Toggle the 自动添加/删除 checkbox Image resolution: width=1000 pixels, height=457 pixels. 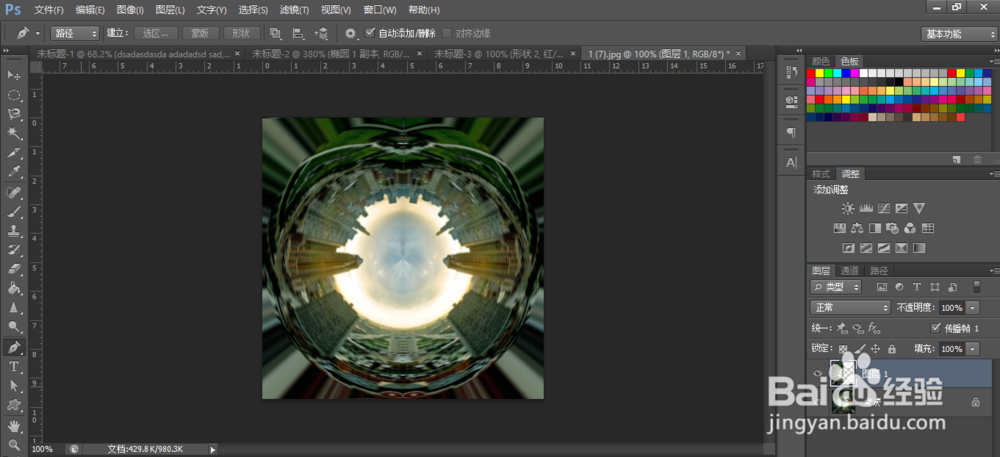click(x=371, y=33)
